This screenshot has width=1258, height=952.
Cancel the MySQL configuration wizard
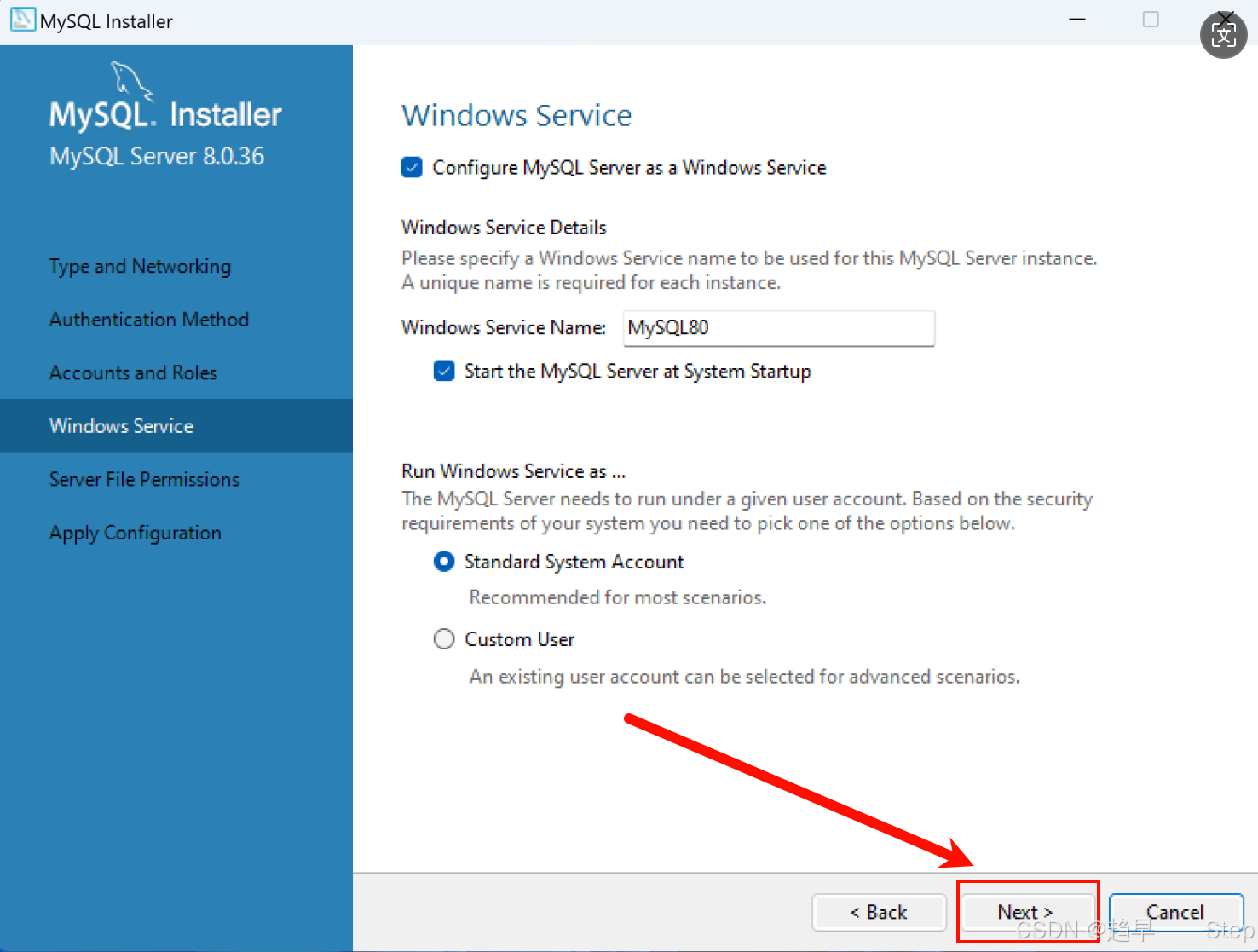click(x=1176, y=913)
